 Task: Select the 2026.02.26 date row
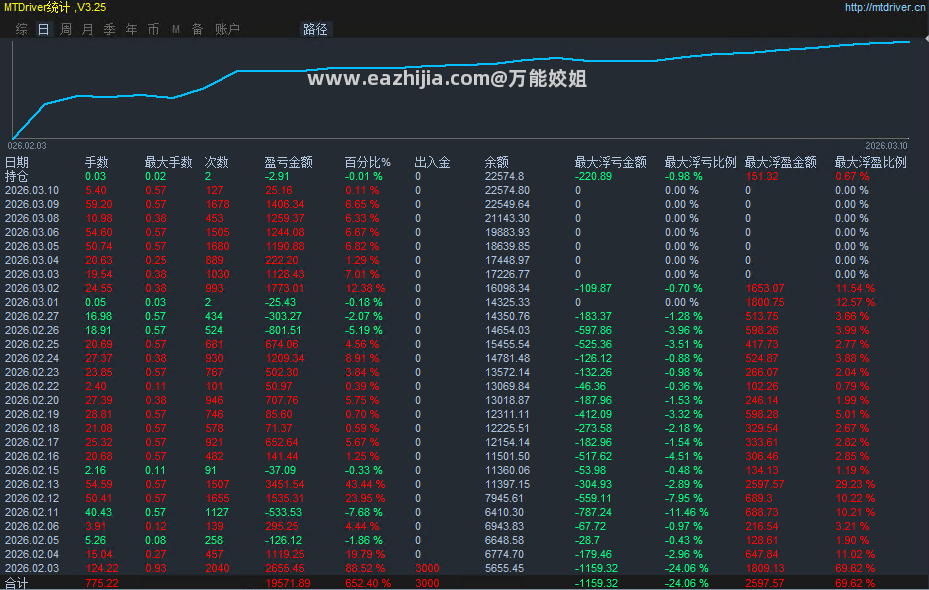tap(32, 331)
